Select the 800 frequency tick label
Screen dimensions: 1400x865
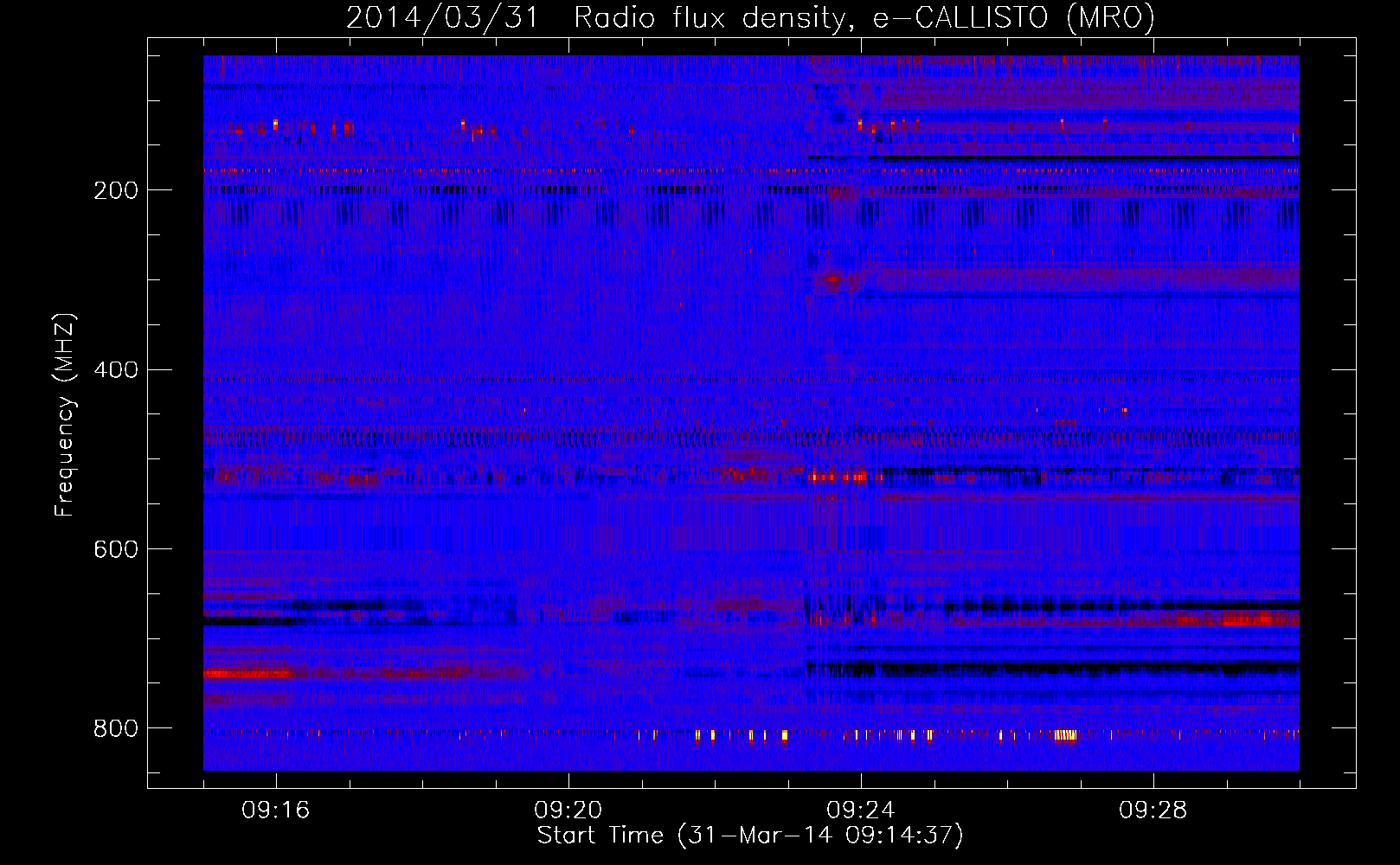tap(116, 728)
